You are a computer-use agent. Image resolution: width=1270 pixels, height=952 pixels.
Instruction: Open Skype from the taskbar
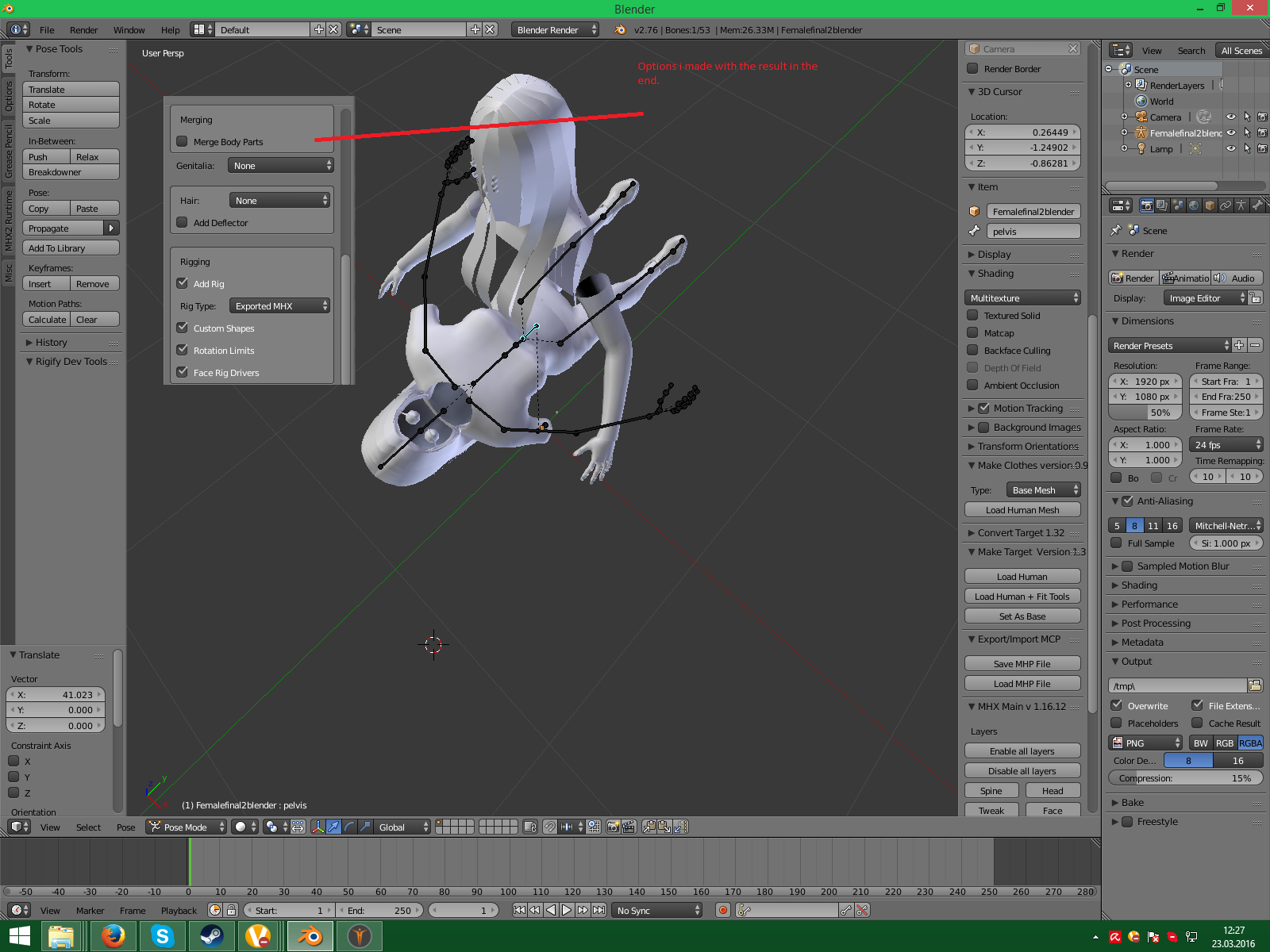pos(163,936)
